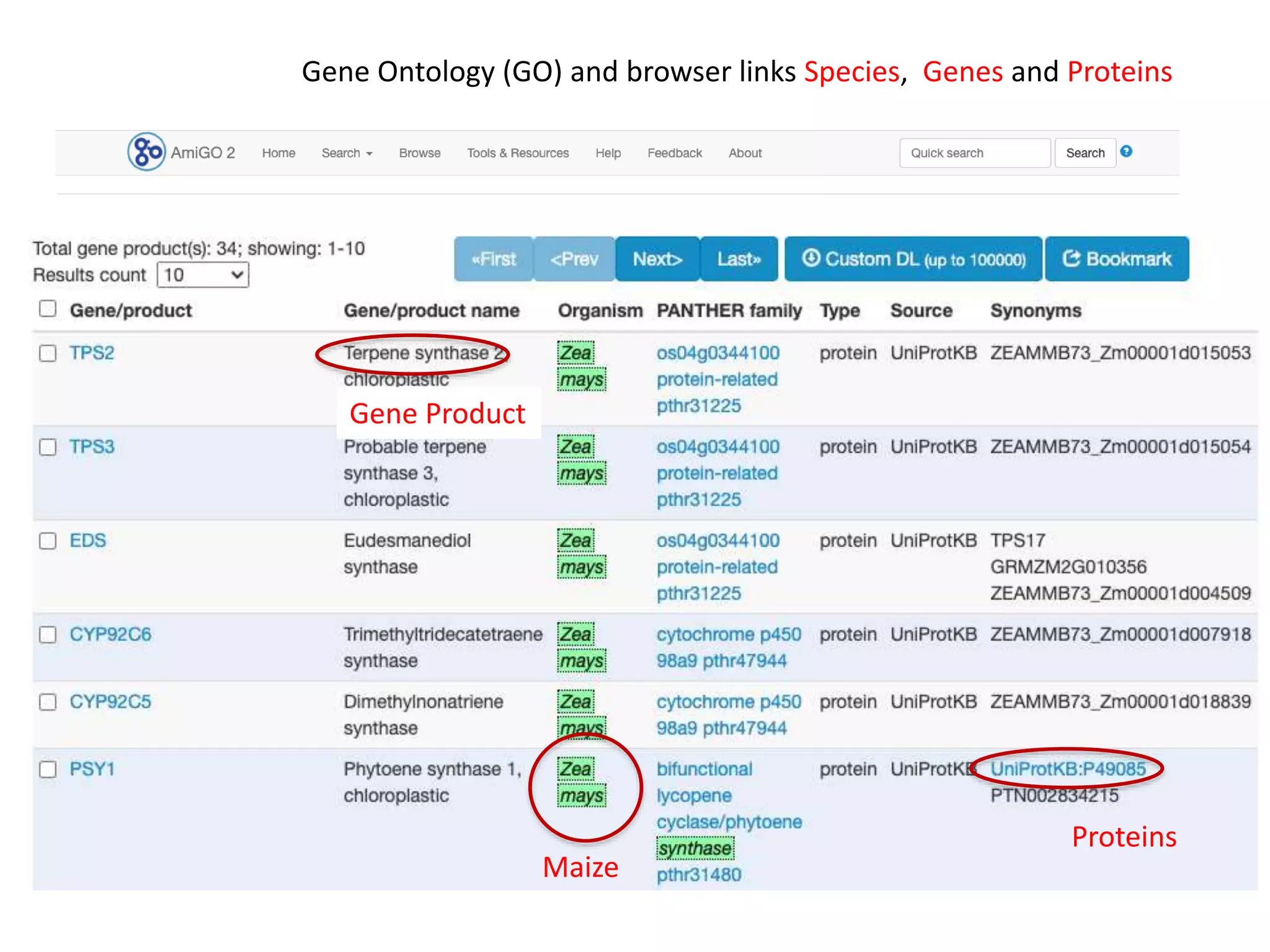Screen dimensions: 1270x952
Task: Open the PSY1 gene product link
Action: [92, 769]
